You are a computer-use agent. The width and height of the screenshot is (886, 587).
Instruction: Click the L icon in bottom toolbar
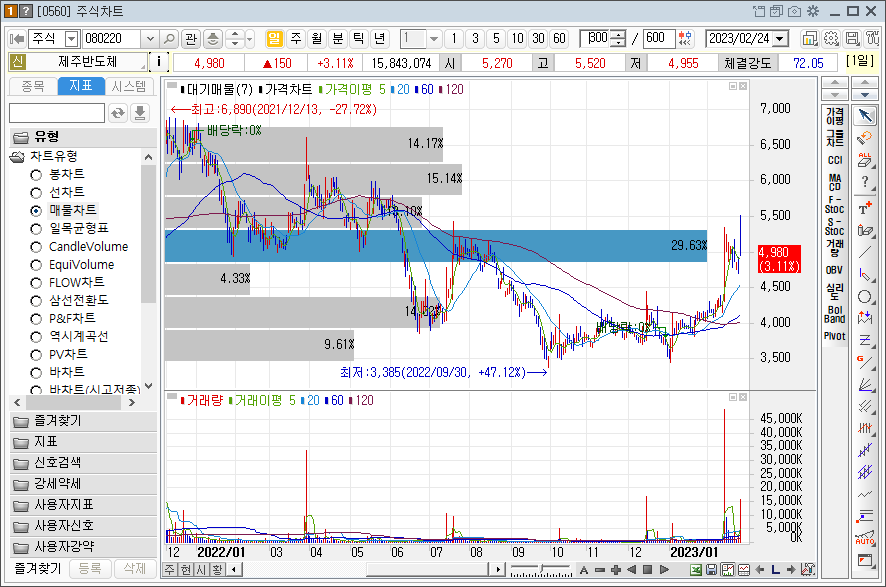pyautogui.click(x=775, y=569)
